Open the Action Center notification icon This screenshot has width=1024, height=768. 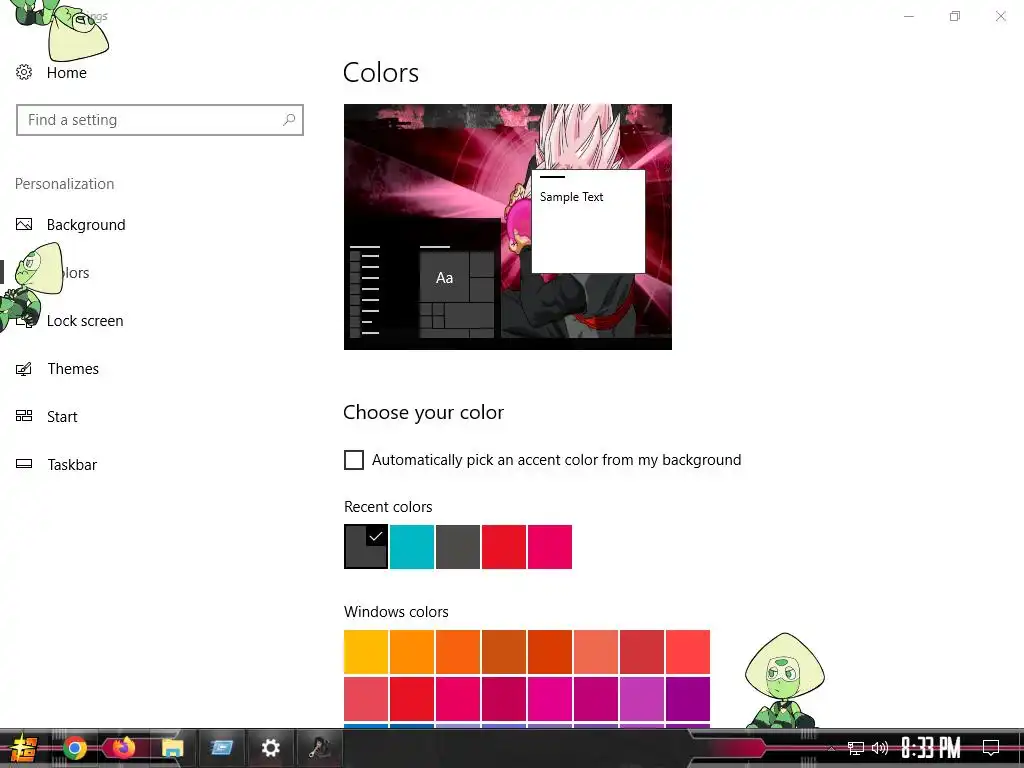coord(991,748)
